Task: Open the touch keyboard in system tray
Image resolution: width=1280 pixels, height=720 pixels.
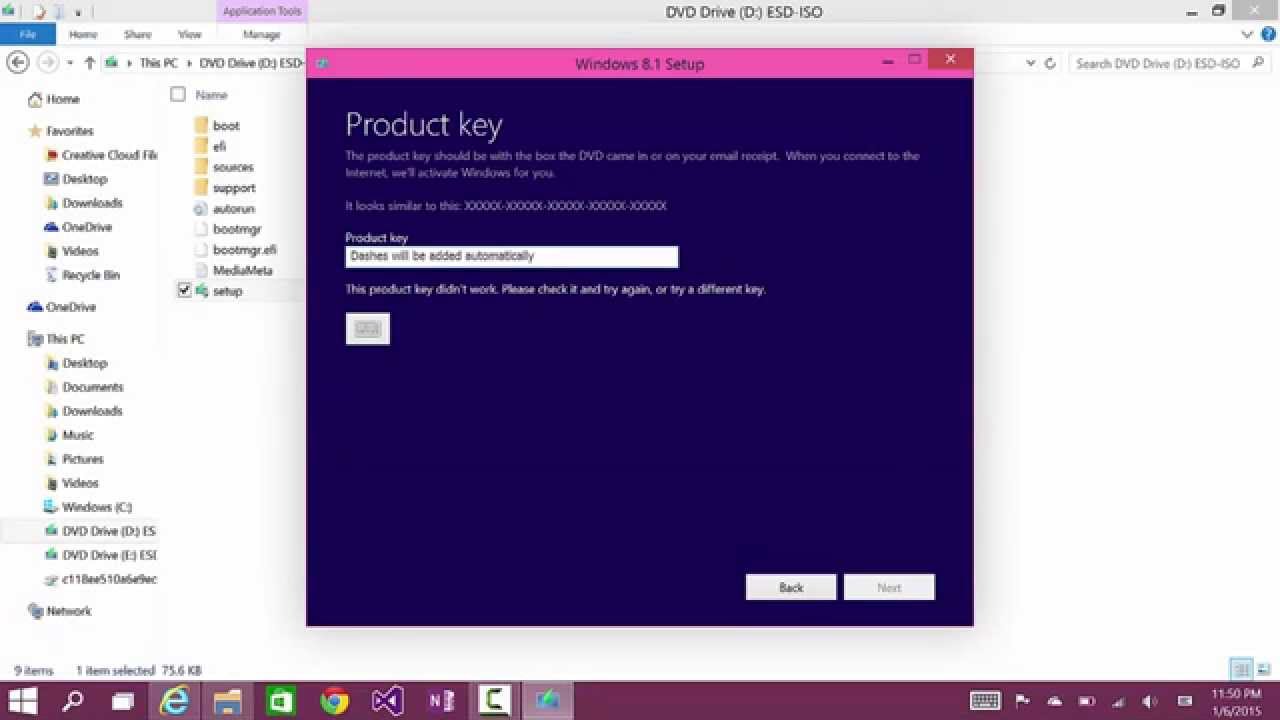Action: (x=985, y=701)
